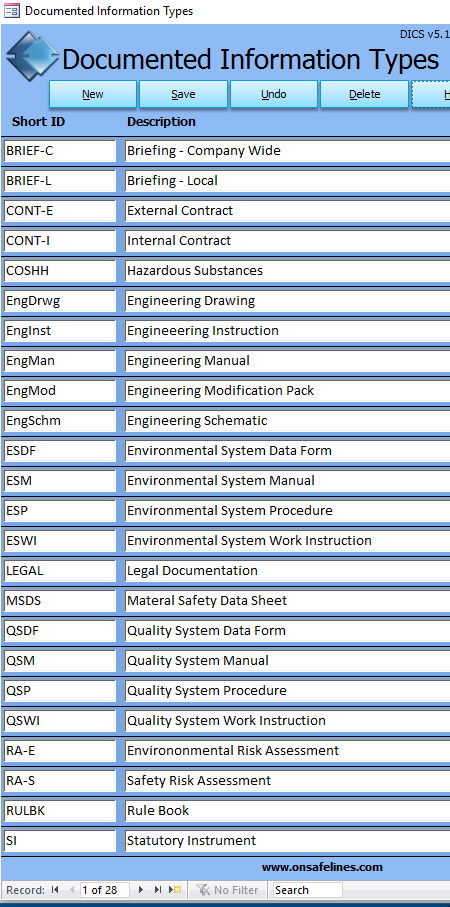Edit the Engineering Modification Pack description
Image resolution: width=450 pixels, height=907 pixels.
(287, 391)
